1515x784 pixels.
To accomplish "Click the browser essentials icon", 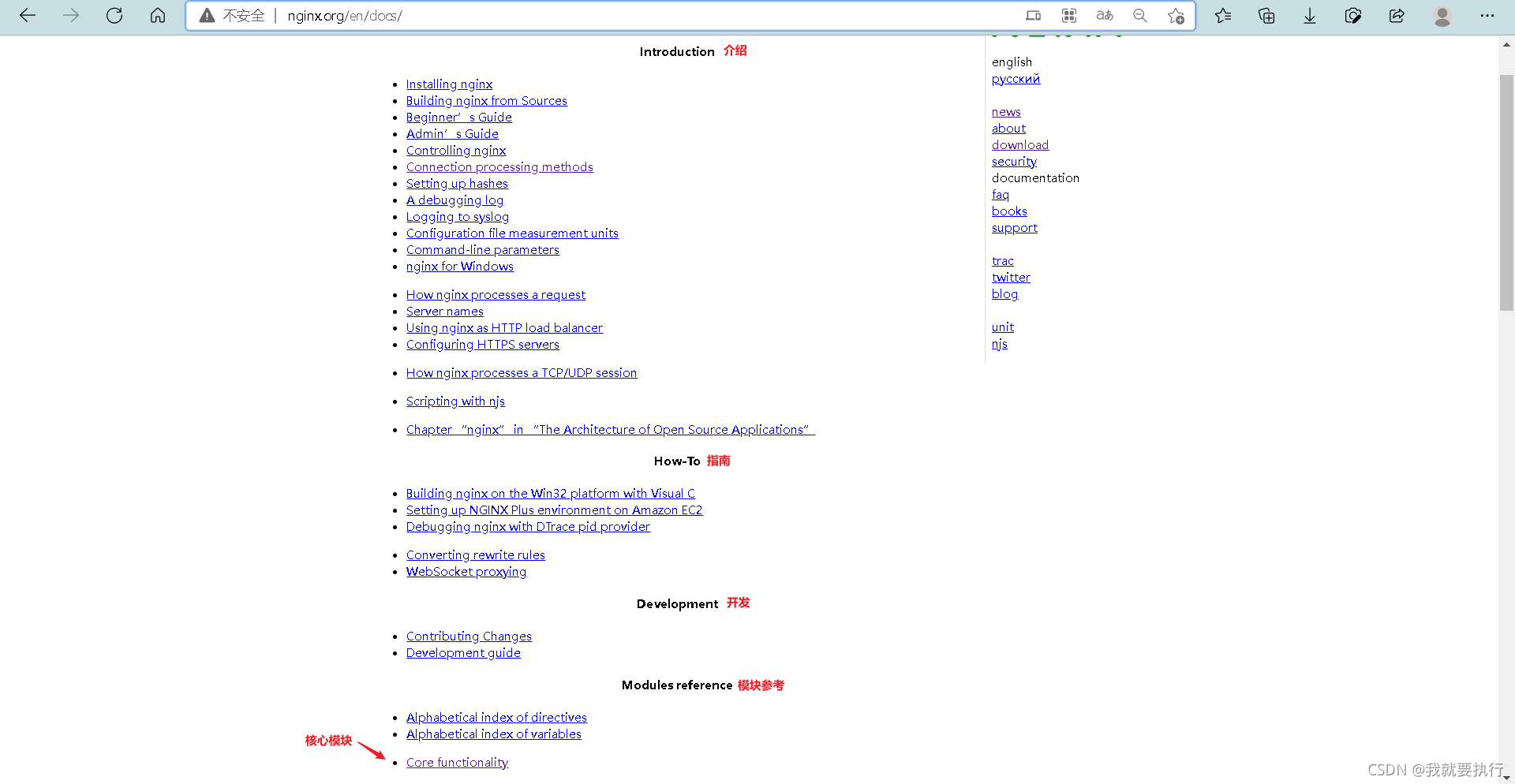I will (1353, 16).
